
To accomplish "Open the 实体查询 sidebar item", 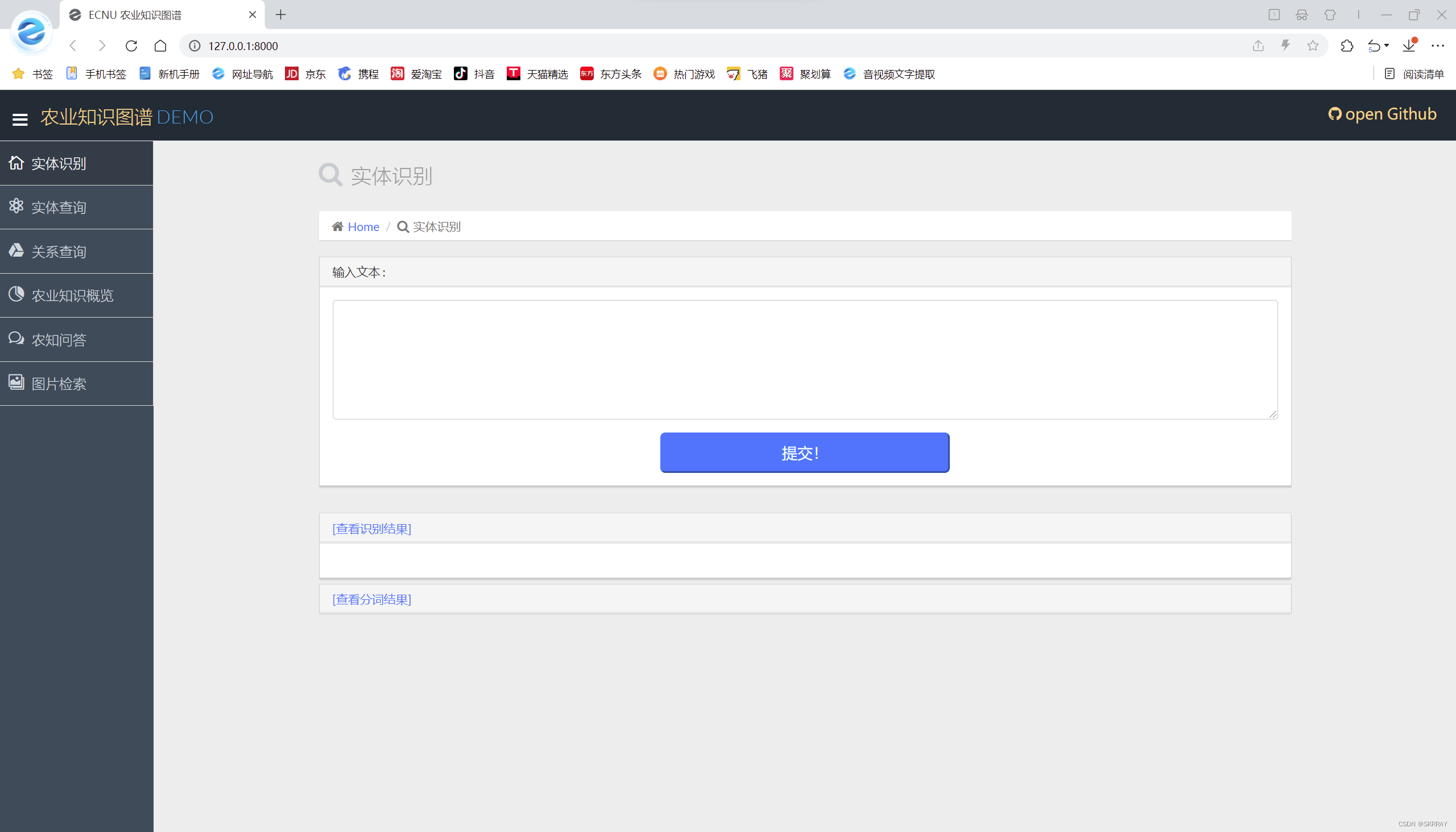I will pos(59,207).
